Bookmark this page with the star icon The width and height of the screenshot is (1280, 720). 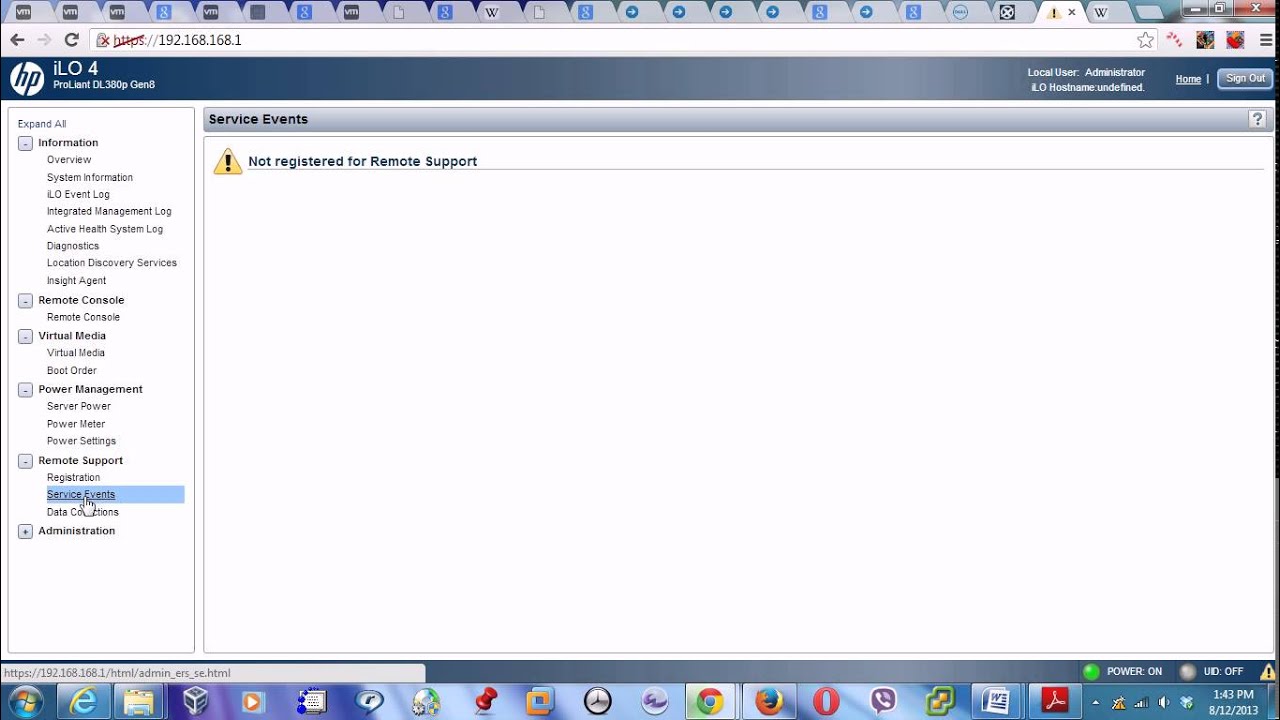(1145, 40)
